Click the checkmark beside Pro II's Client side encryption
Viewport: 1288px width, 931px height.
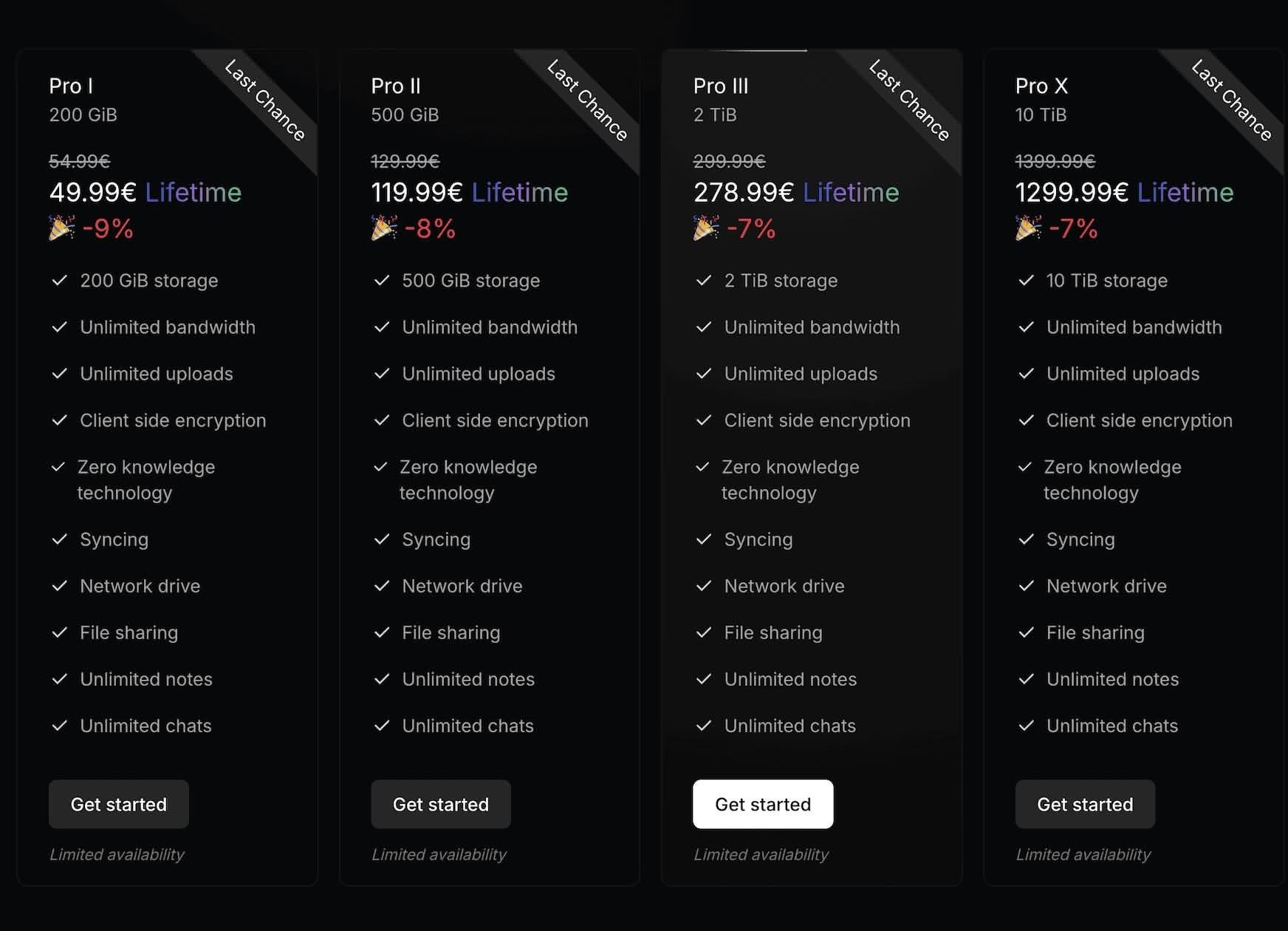[x=383, y=420]
